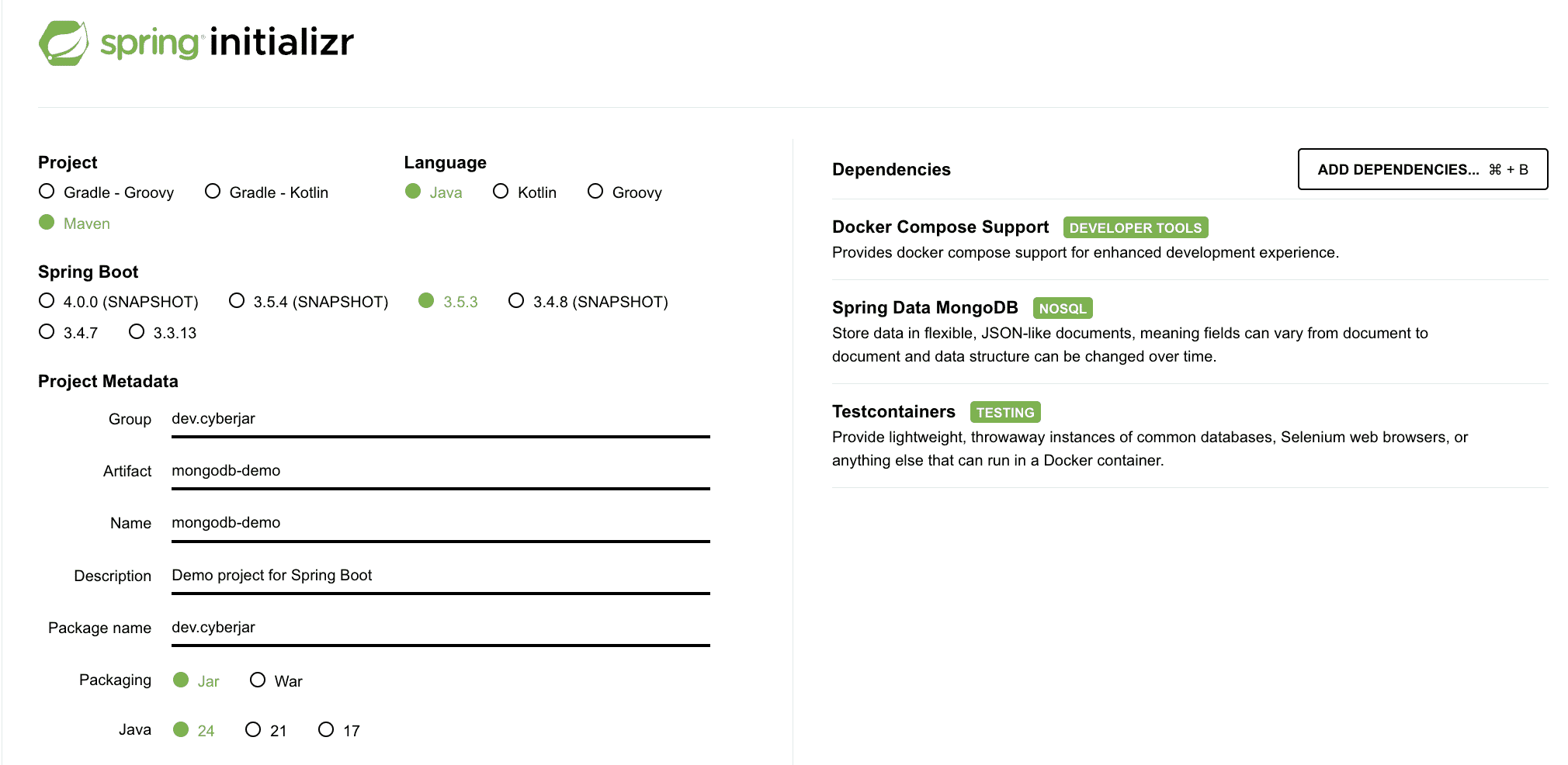Click the Description field to change it

[x=439, y=576]
